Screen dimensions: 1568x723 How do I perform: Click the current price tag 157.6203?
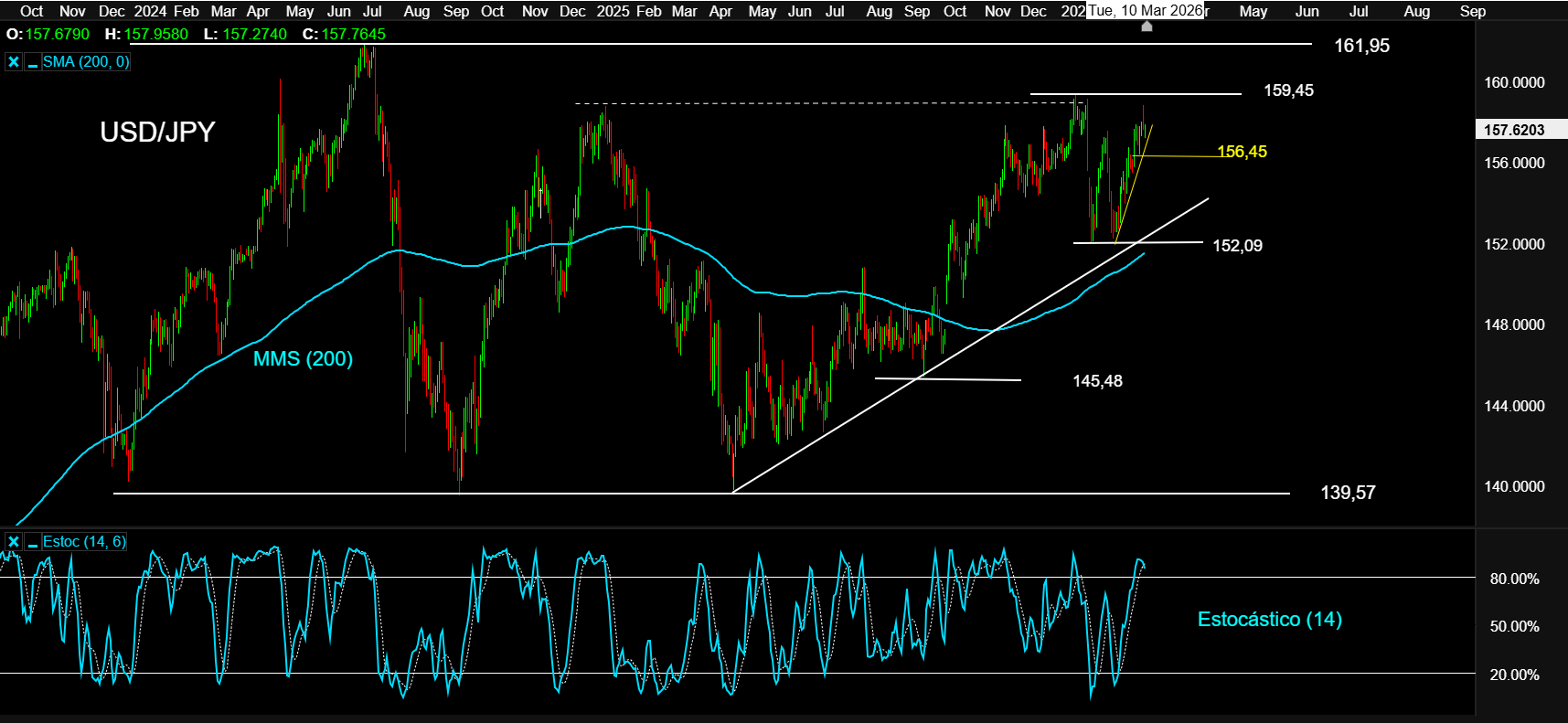point(1514,130)
